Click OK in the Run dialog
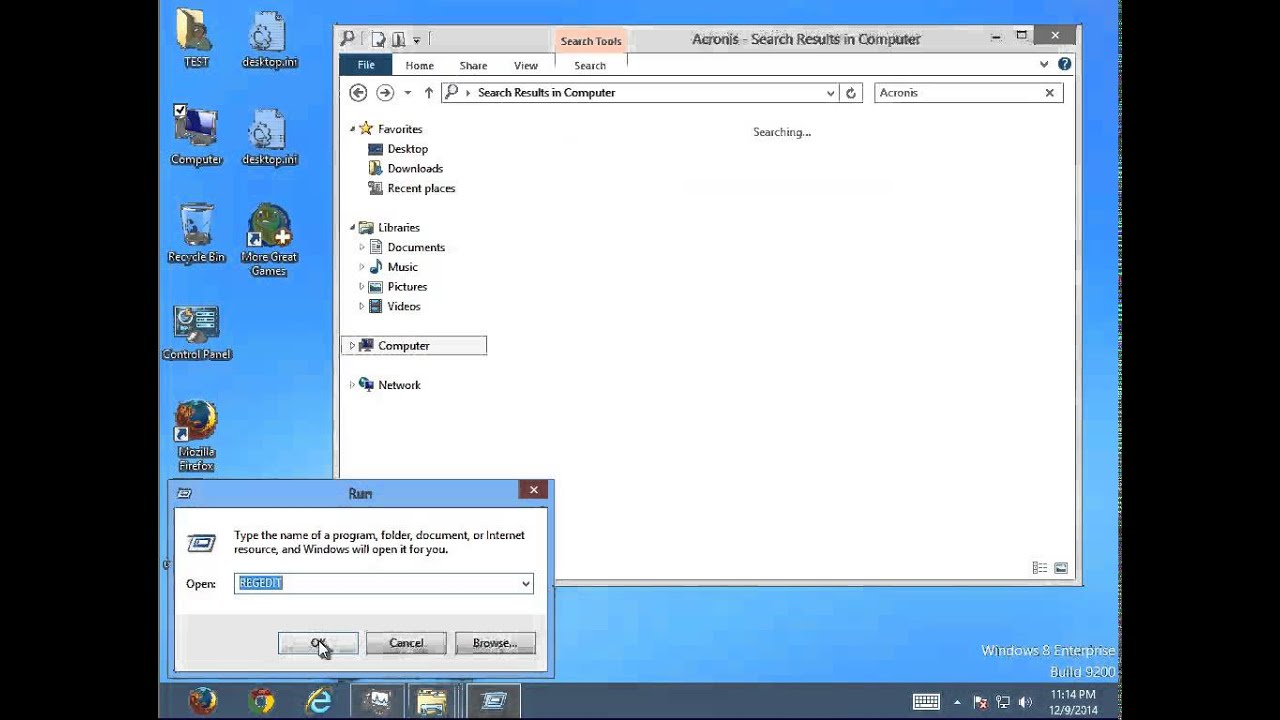This screenshot has width=1280, height=720. pyautogui.click(x=318, y=643)
